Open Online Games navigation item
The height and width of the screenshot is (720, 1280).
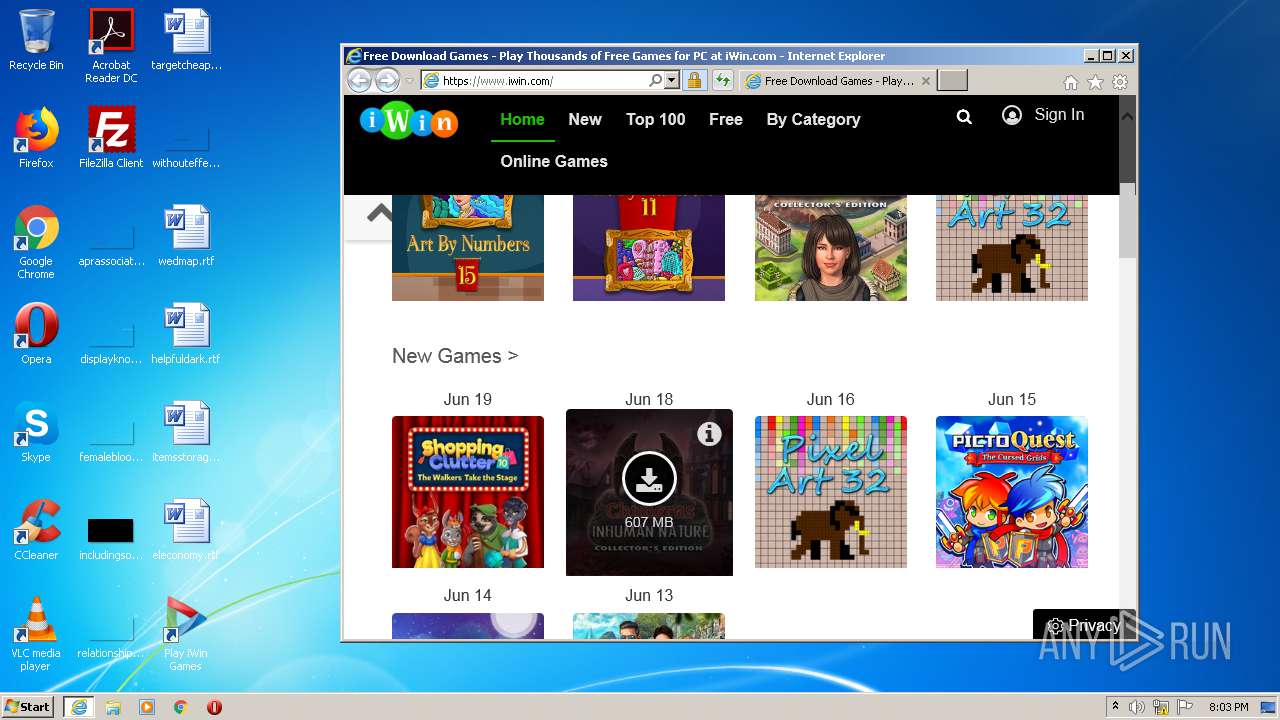(554, 161)
